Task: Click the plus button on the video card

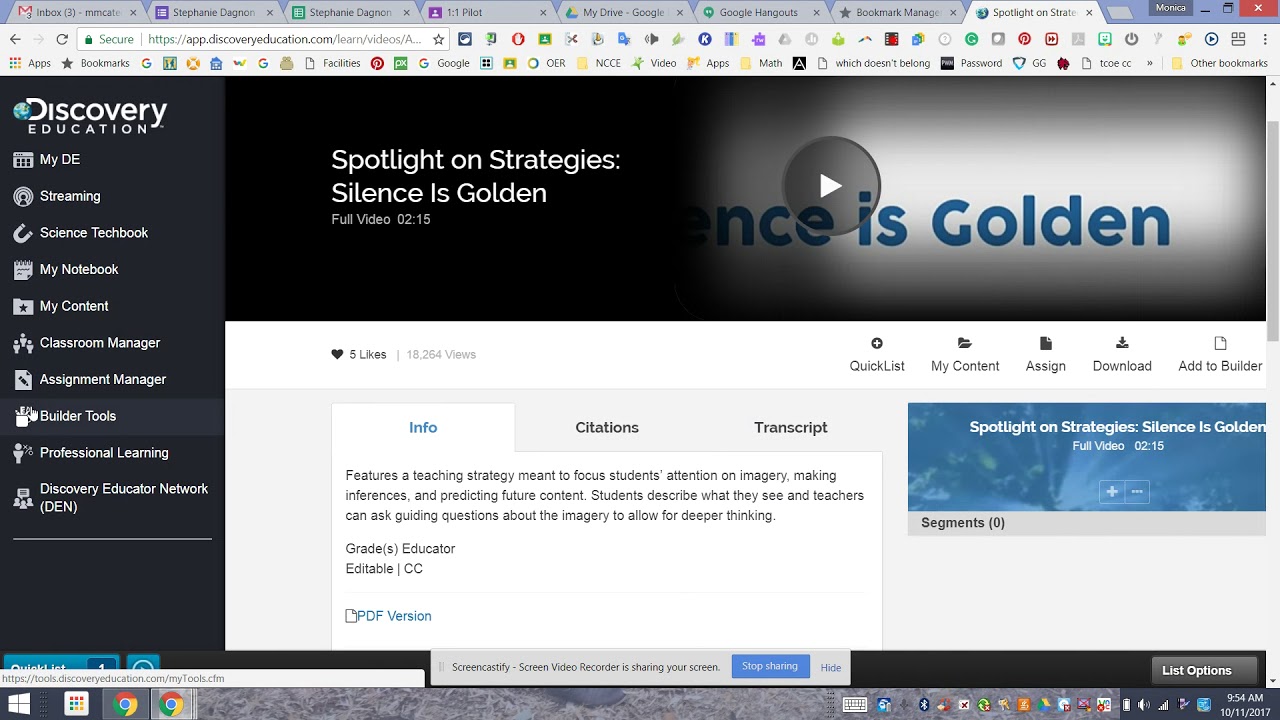Action: pyautogui.click(x=1112, y=491)
